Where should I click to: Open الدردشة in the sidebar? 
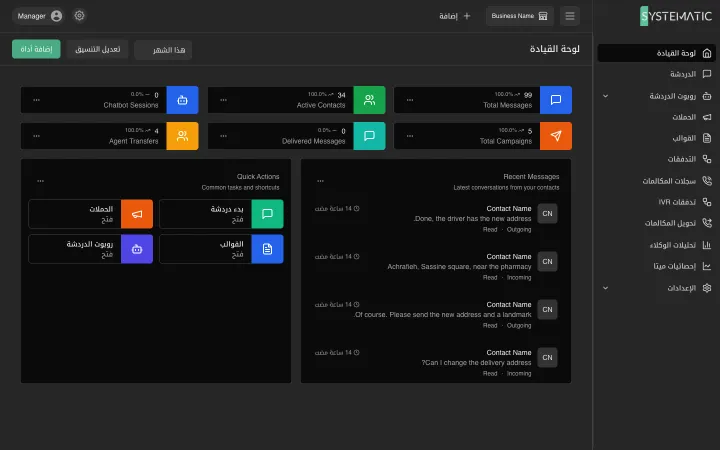tap(656, 74)
